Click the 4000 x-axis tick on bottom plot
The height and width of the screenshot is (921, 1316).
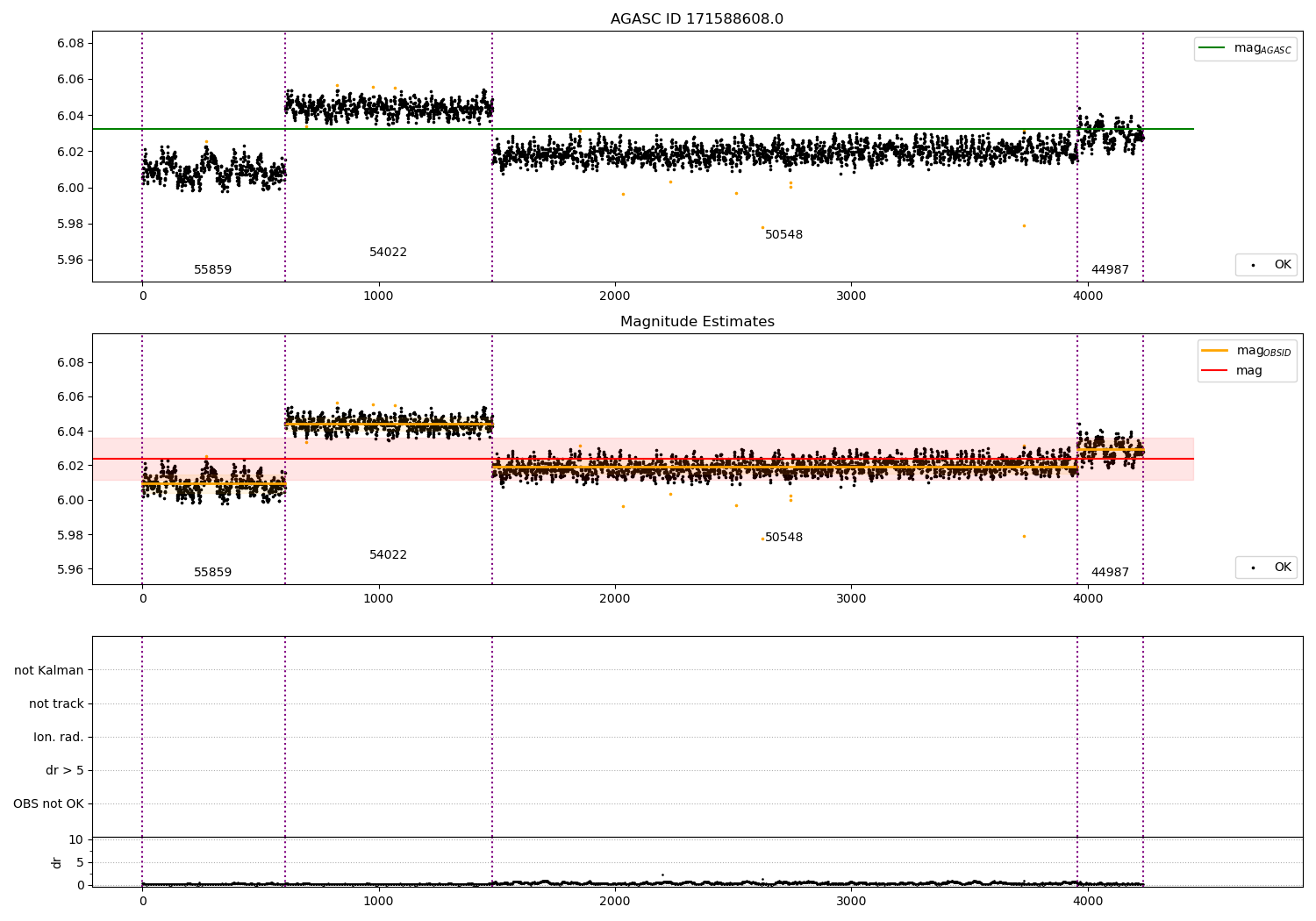pos(1088,900)
